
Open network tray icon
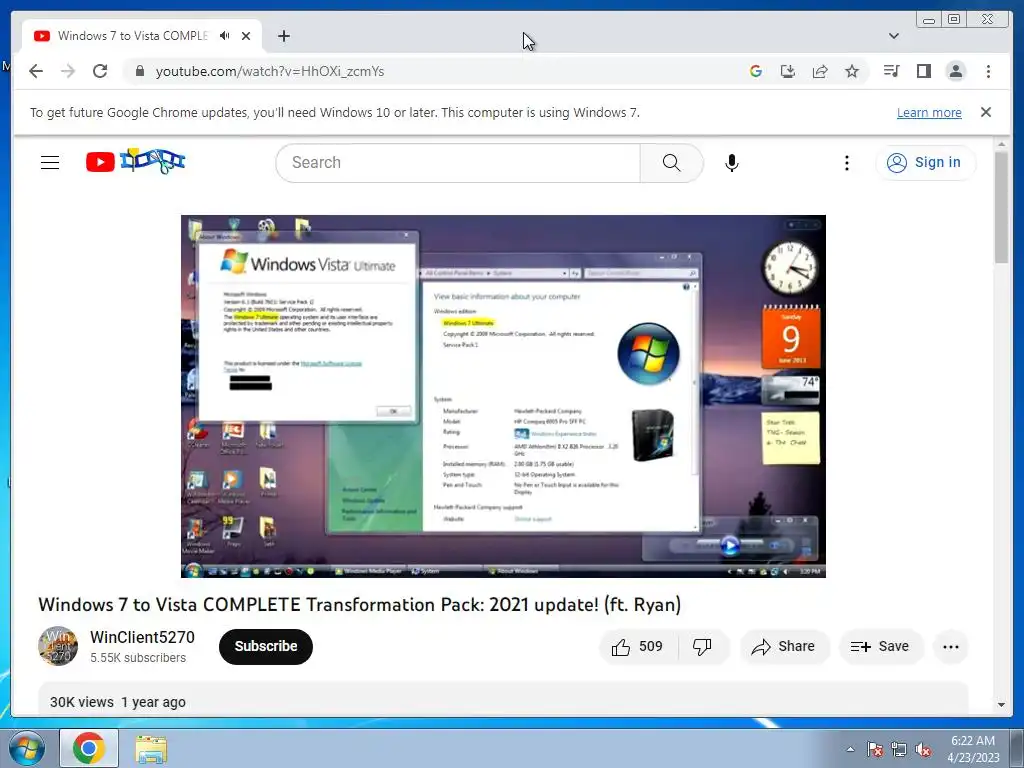[899, 749]
